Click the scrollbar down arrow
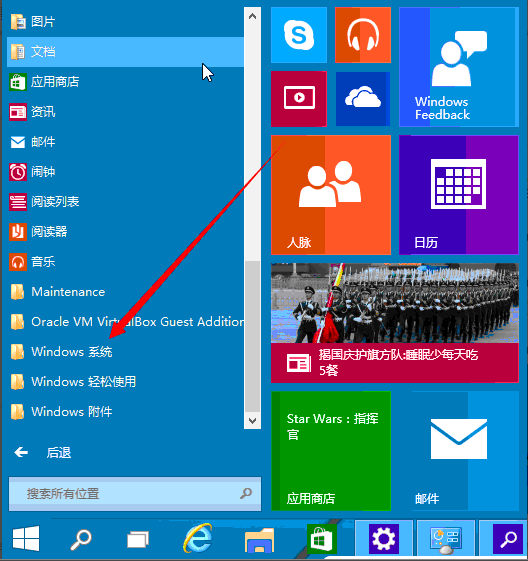 point(252,420)
